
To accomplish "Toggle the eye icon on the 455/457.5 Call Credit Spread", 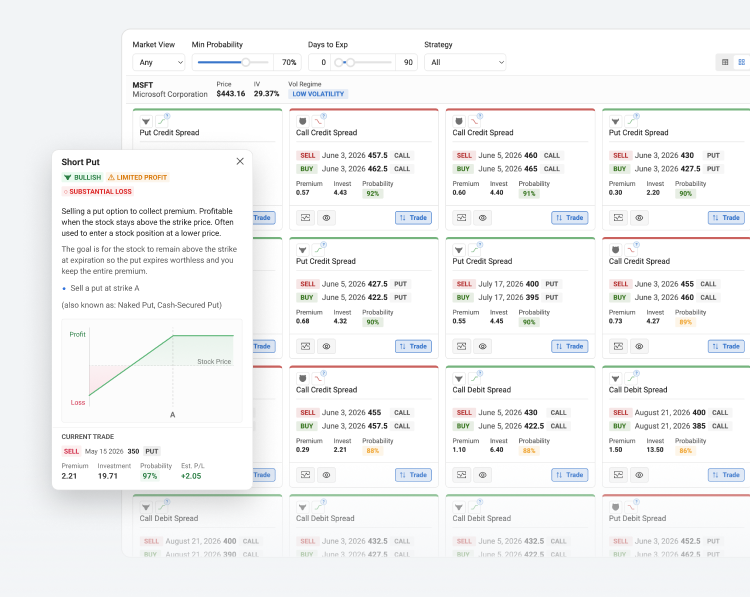I will (326, 475).
